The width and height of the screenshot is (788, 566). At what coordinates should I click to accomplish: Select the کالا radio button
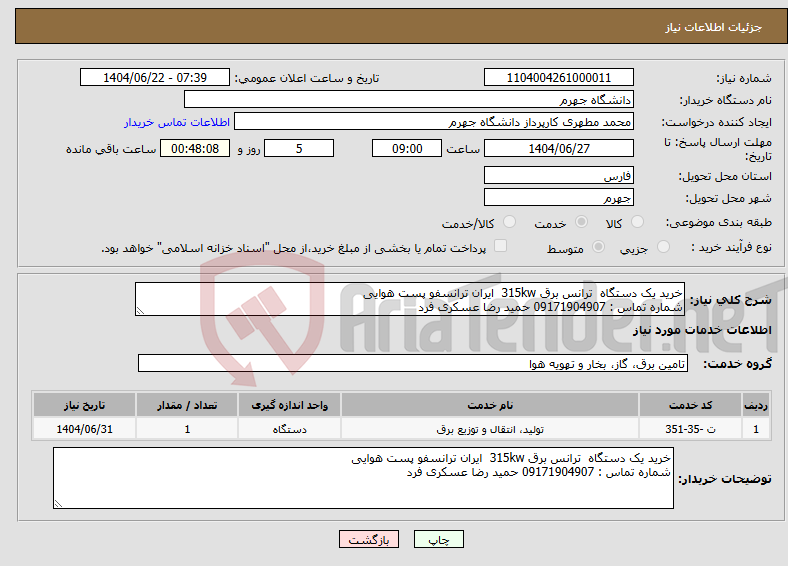[637, 222]
